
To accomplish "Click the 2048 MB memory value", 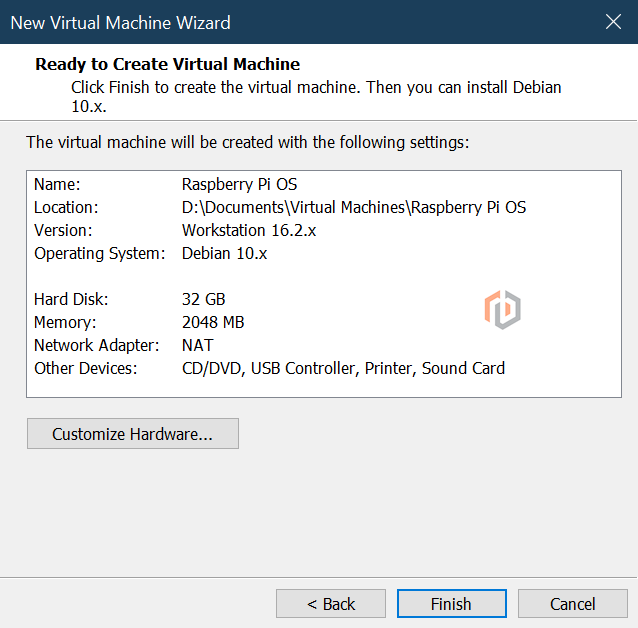I will tap(213, 322).
